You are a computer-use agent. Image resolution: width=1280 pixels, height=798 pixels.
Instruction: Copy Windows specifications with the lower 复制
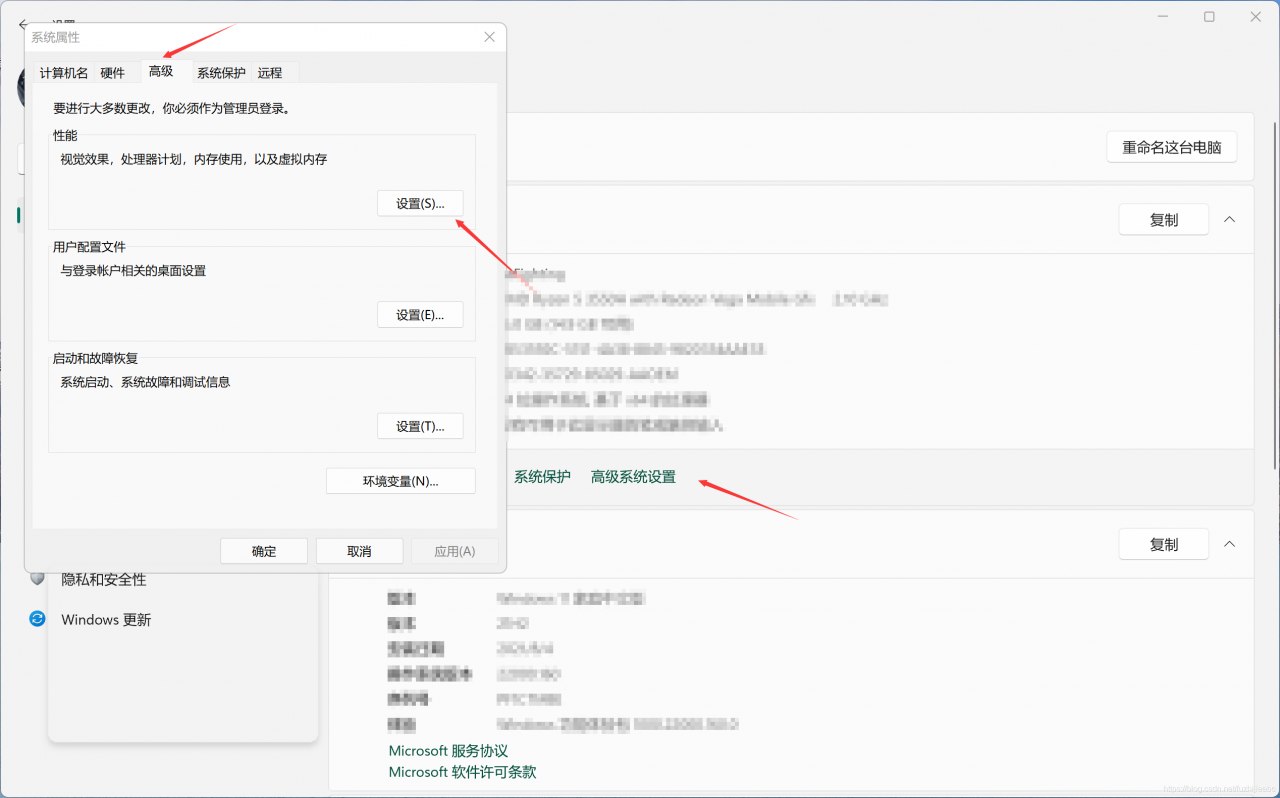tap(1164, 545)
